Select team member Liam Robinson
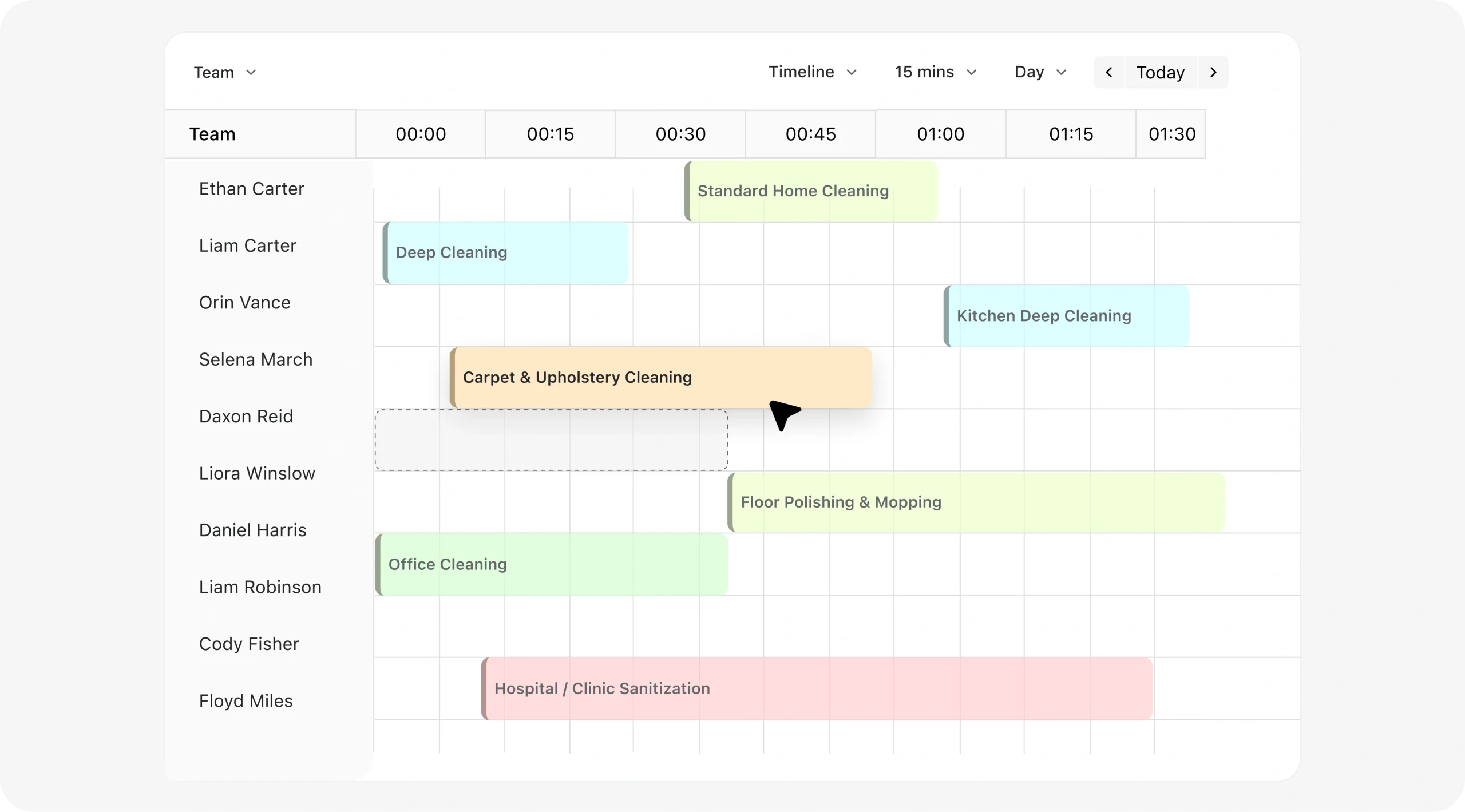 coord(260,587)
